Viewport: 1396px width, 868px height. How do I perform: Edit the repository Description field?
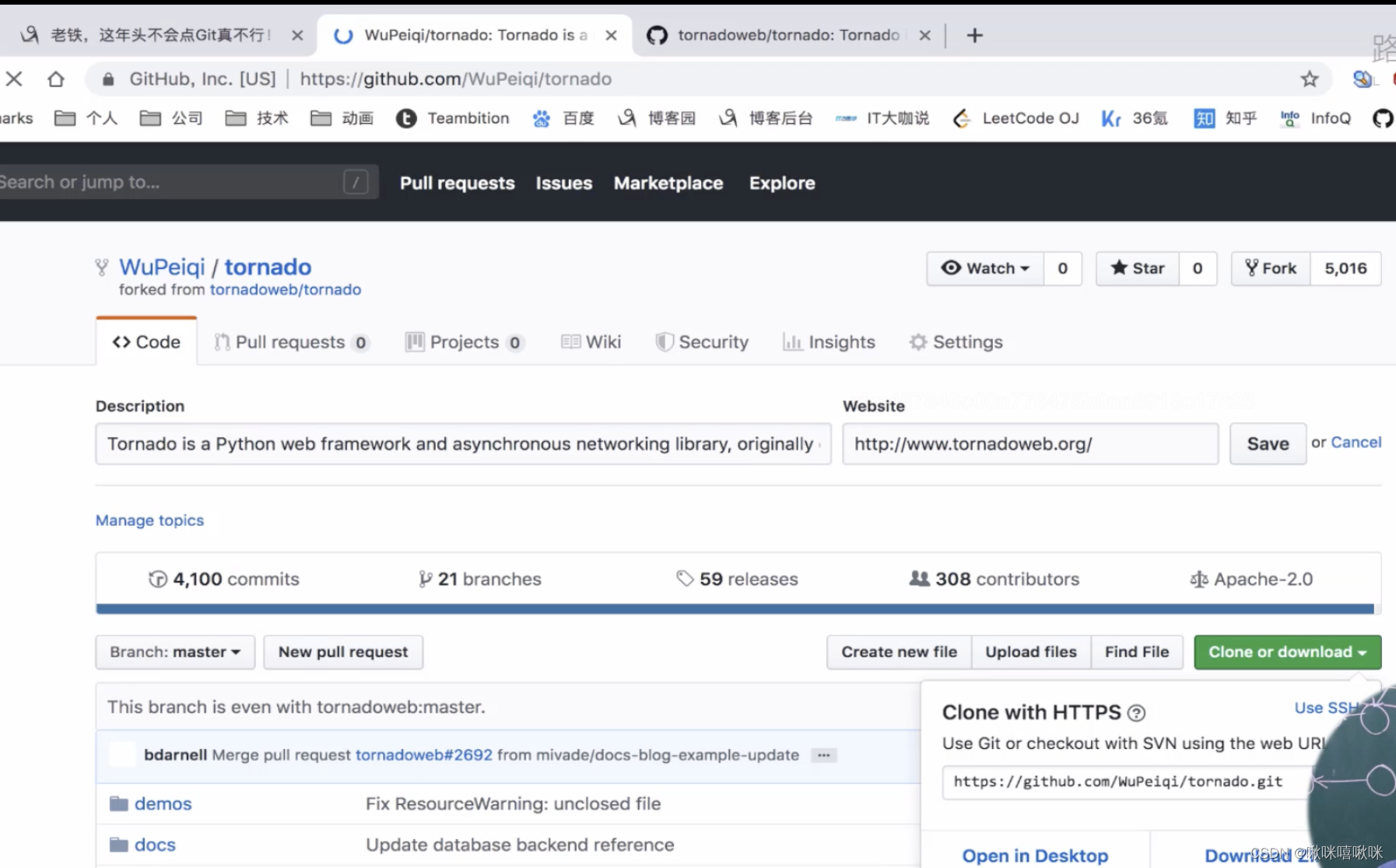tap(463, 444)
